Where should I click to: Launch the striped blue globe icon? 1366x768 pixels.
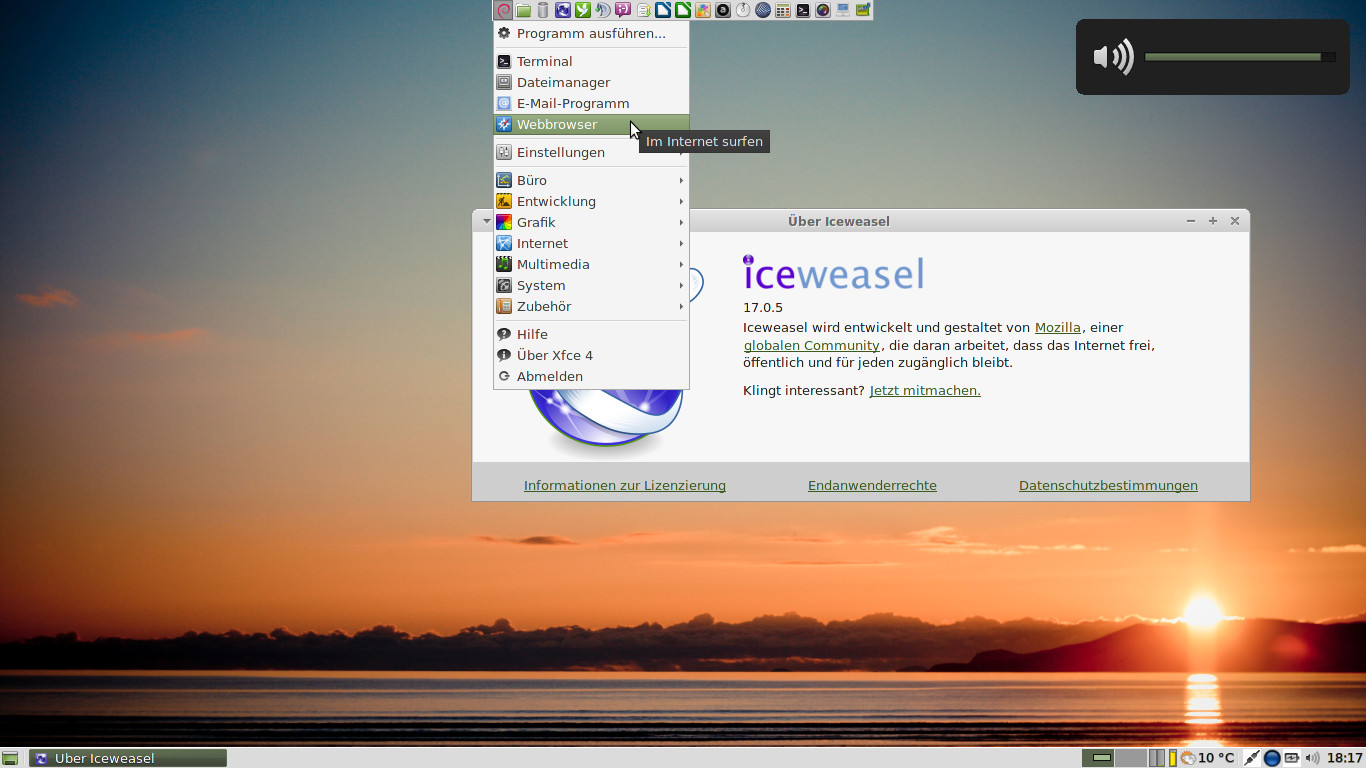point(763,10)
